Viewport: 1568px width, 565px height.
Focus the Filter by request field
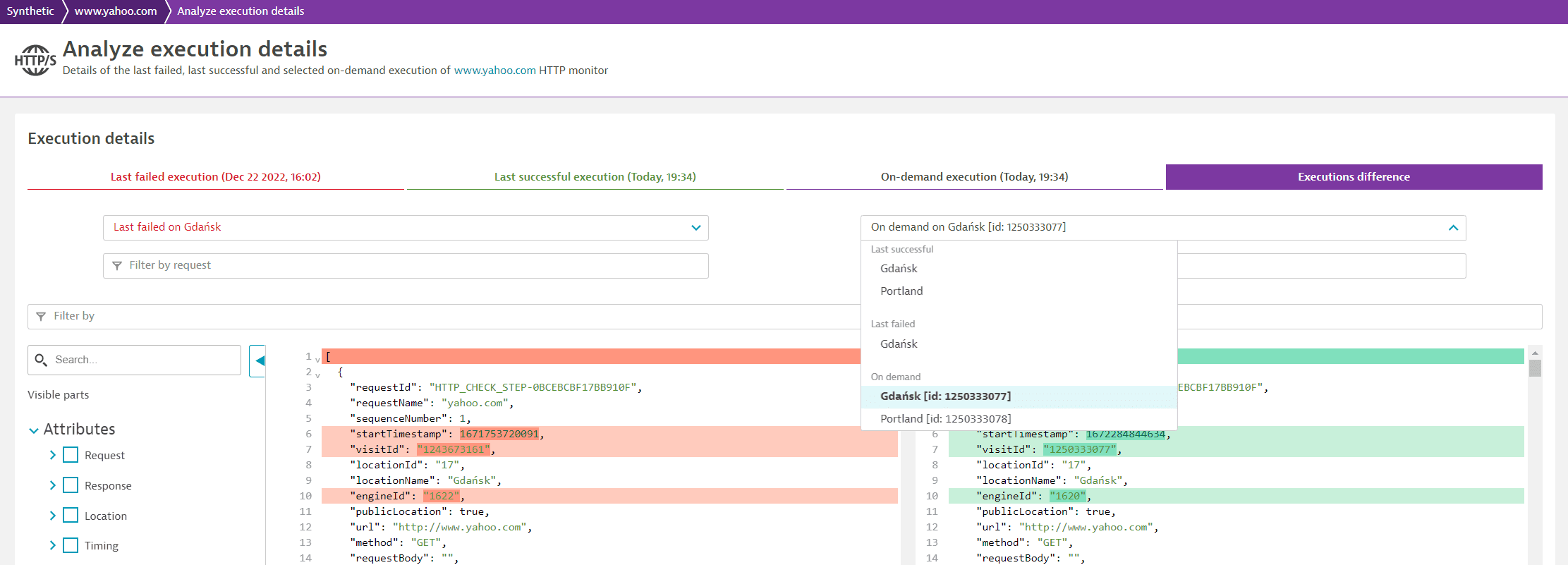coord(406,266)
